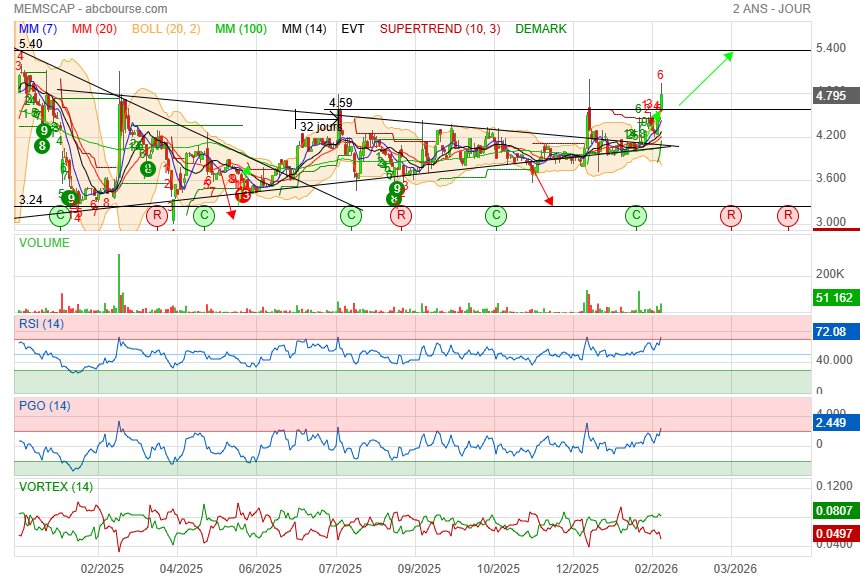Toggle the MM (7) moving average legend
Image resolution: width=860 pixels, height=579 pixels.
click(x=40, y=29)
